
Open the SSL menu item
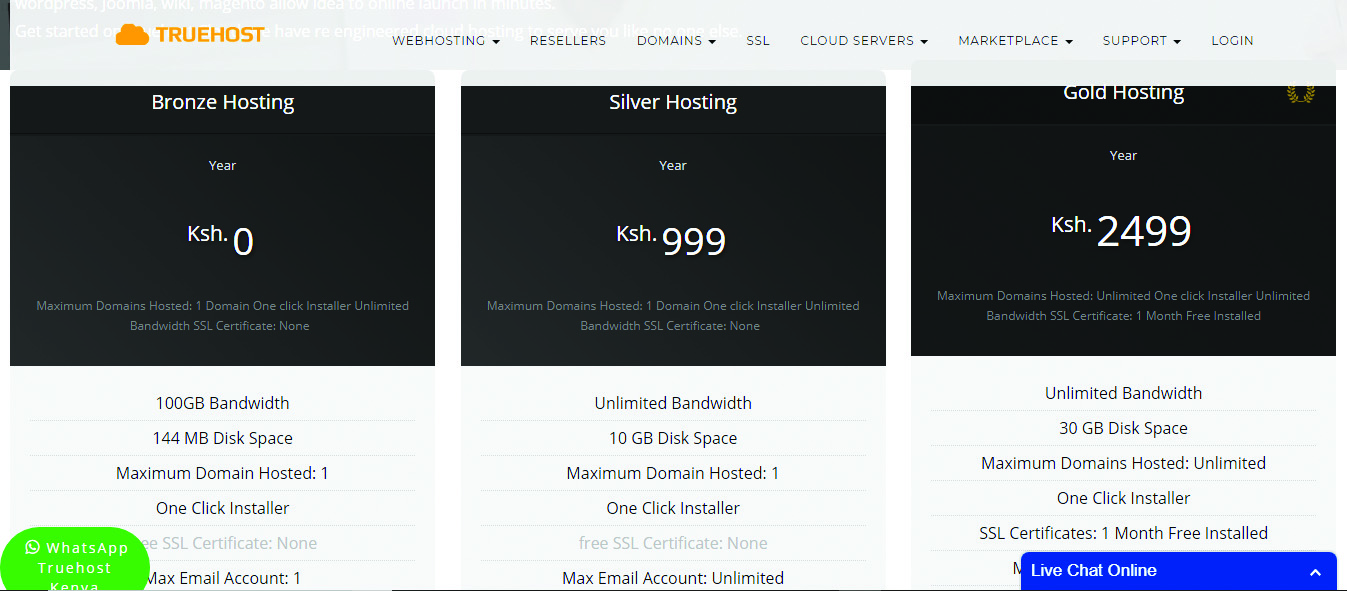pyautogui.click(x=758, y=41)
